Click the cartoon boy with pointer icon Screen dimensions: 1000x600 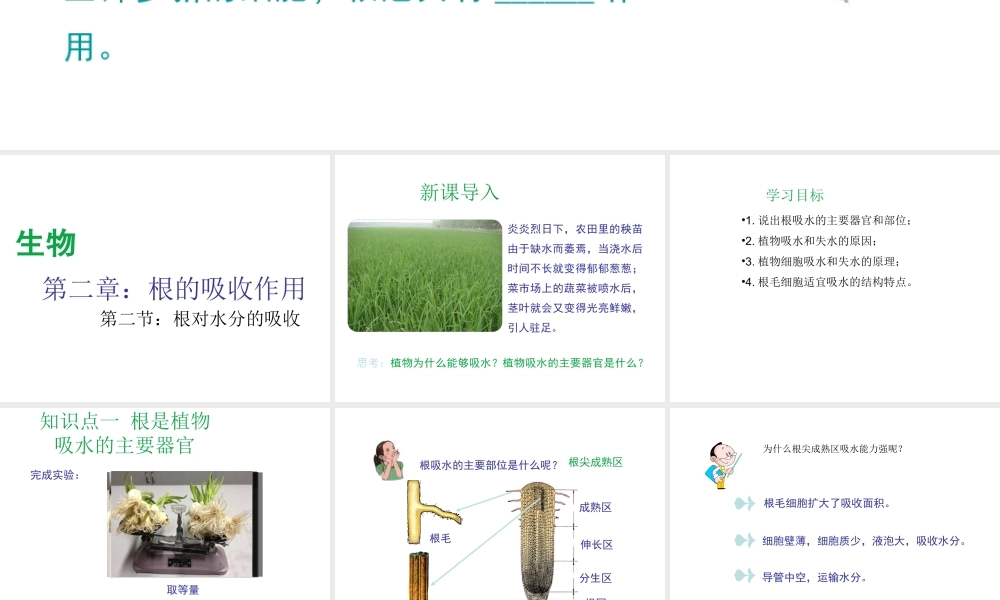(723, 465)
